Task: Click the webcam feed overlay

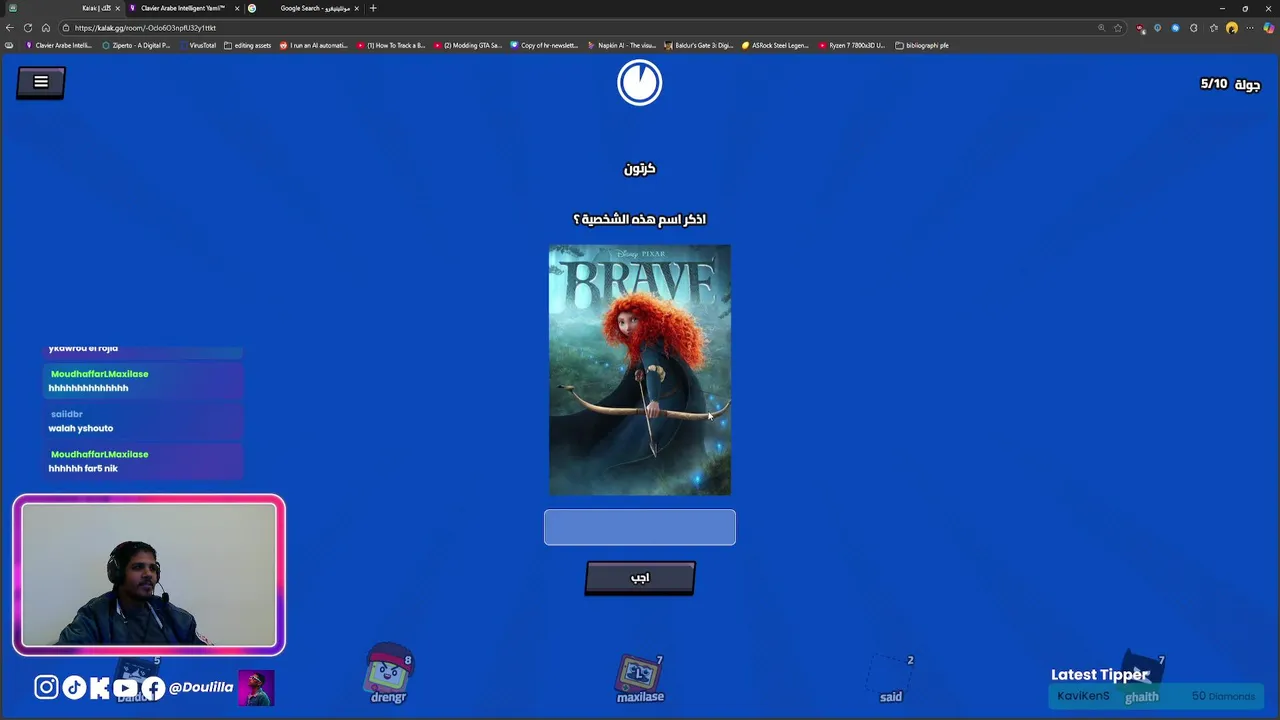Action: point(149,575)
